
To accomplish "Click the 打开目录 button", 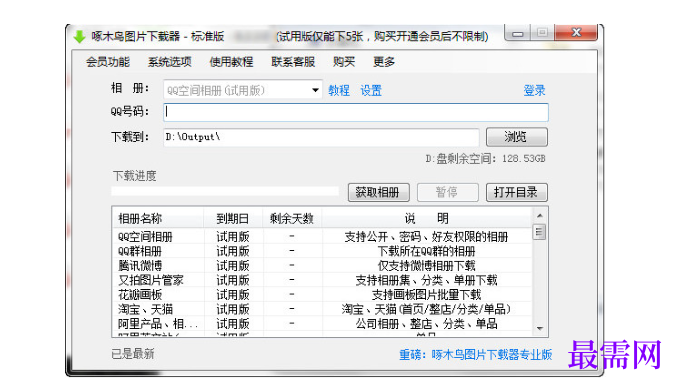I will 517,192.
